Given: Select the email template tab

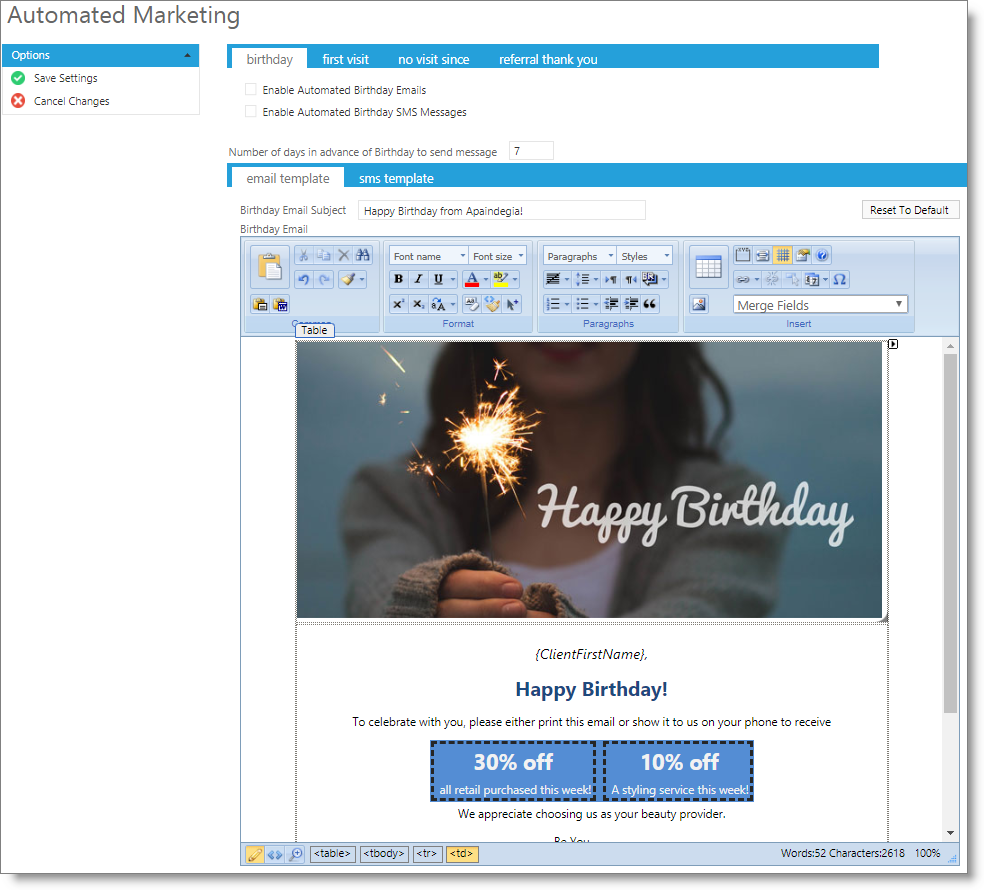Looking at the screenshot, I should coord(287,178).
